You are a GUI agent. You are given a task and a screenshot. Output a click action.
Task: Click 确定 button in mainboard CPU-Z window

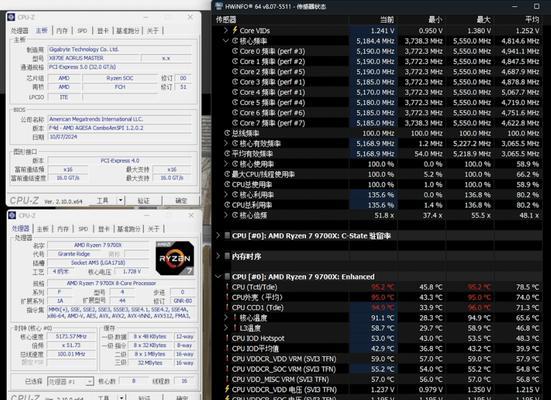181,200
